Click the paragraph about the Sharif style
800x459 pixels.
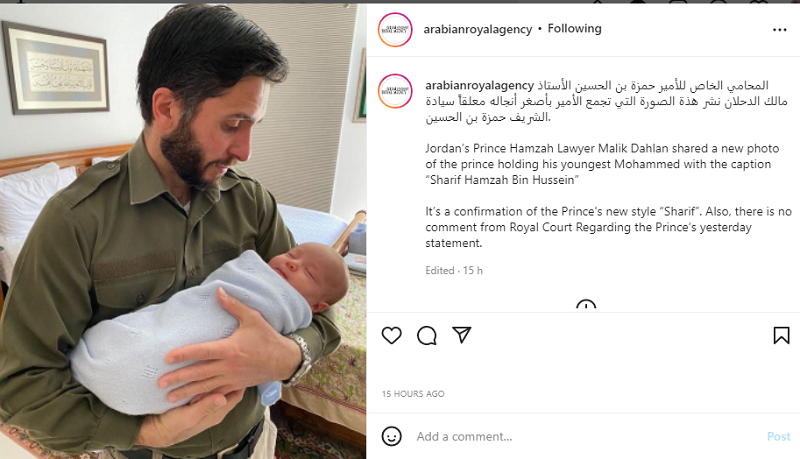tap(609, 227)
